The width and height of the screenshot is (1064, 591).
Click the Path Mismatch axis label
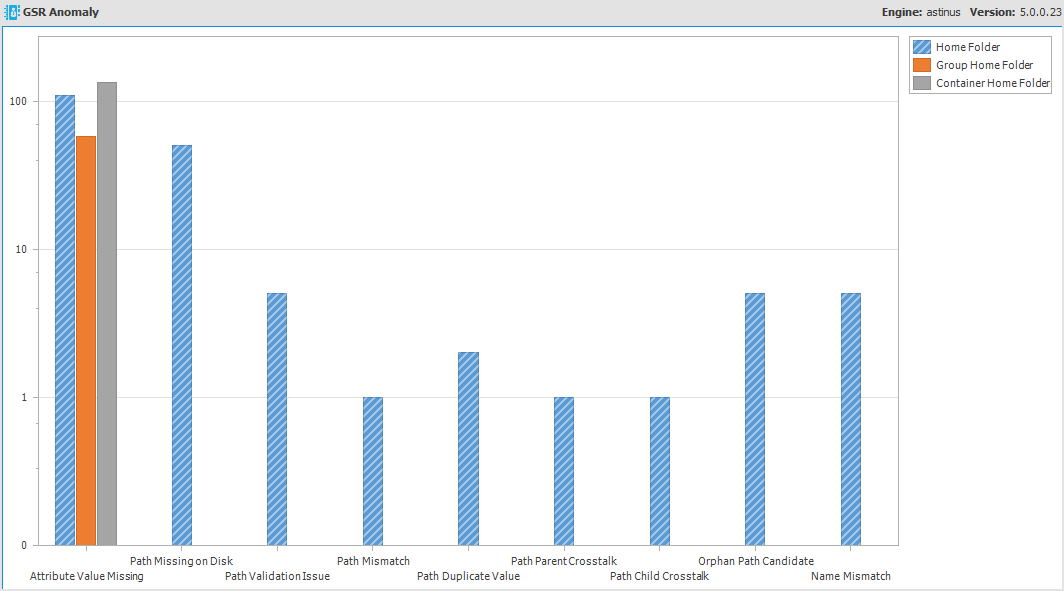pos(373,561)
